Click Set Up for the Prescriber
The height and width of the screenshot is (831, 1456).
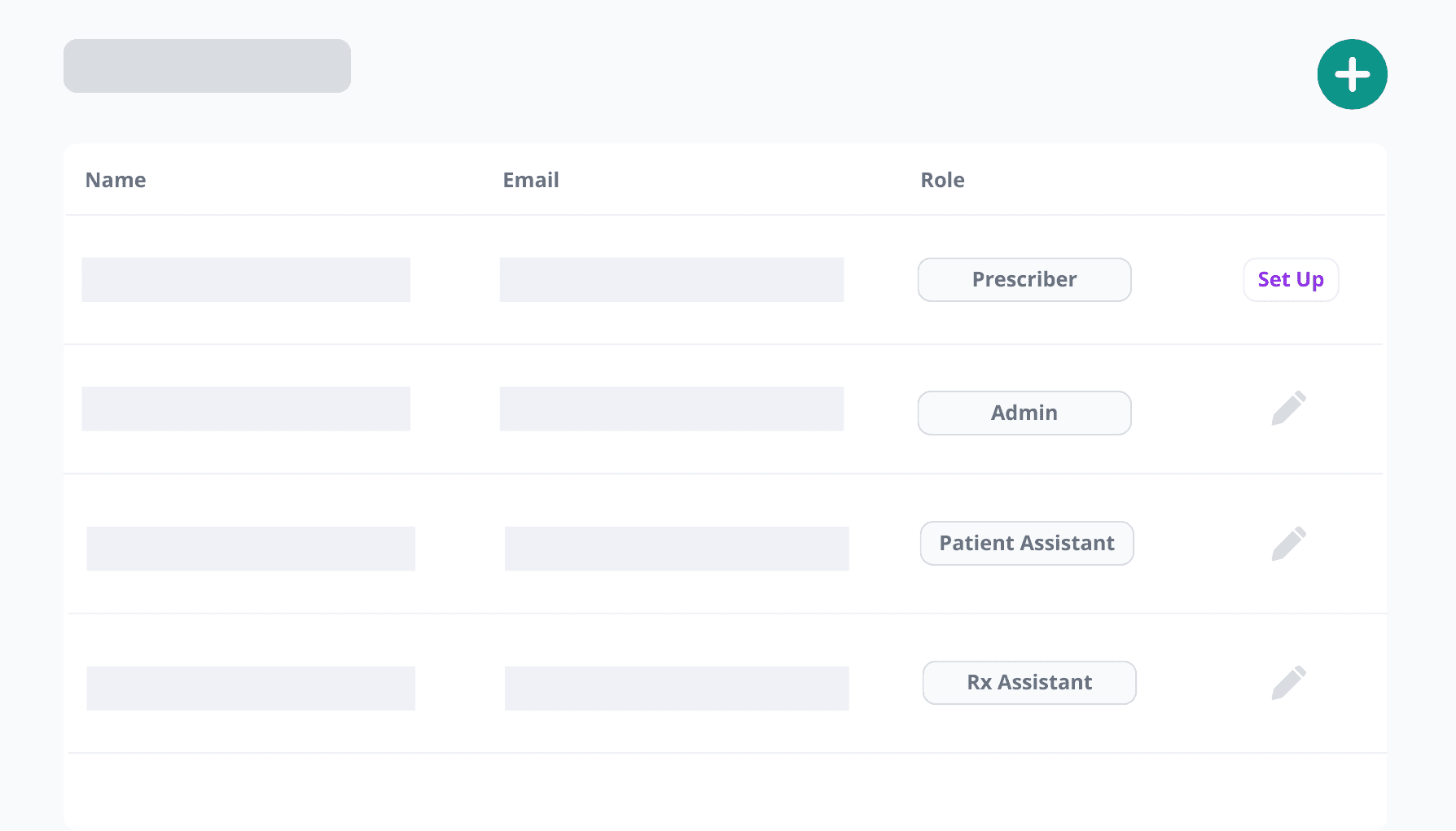(1291, 280)
